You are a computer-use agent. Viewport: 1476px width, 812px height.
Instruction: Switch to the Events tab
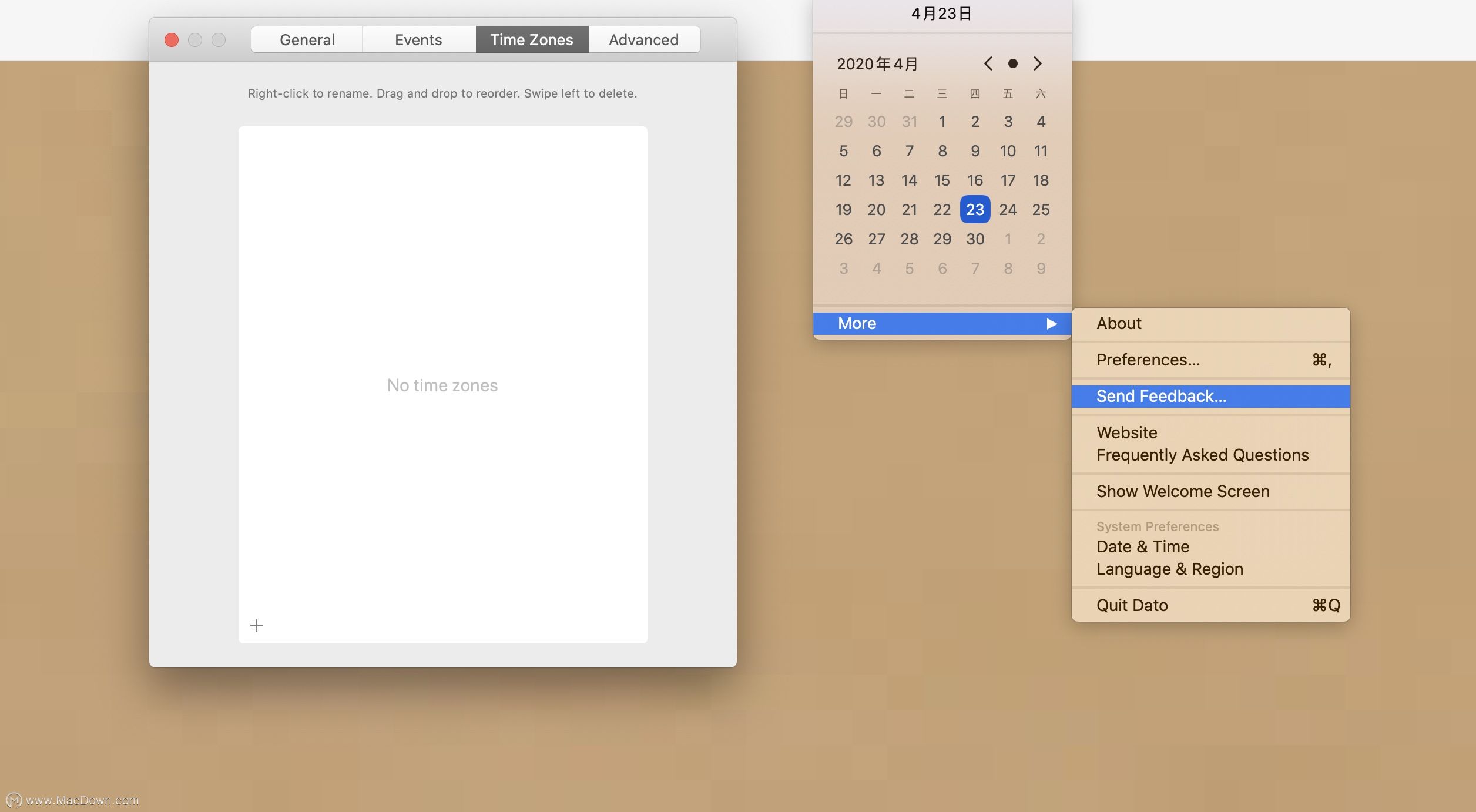tap(418, 39)
